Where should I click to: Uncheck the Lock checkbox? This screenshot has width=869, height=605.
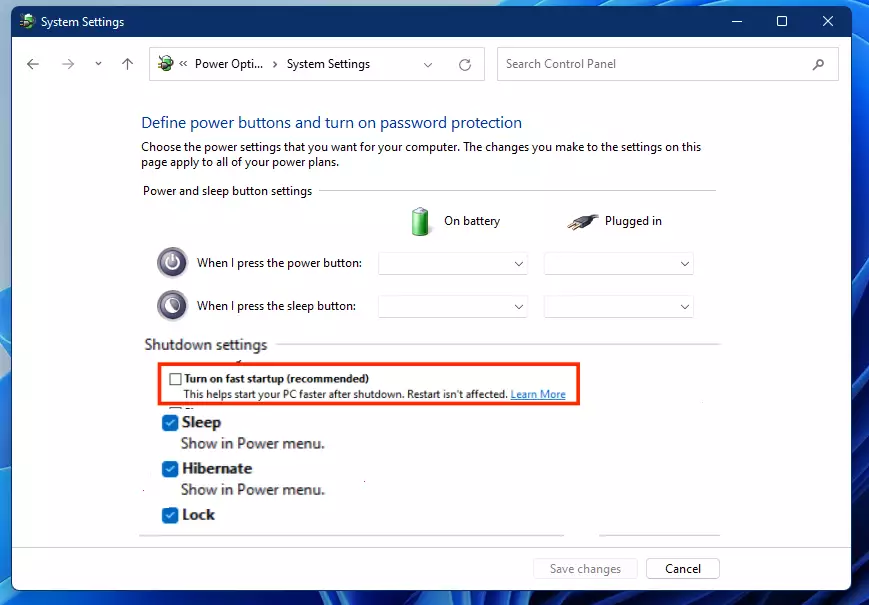(x=170, y=515)
